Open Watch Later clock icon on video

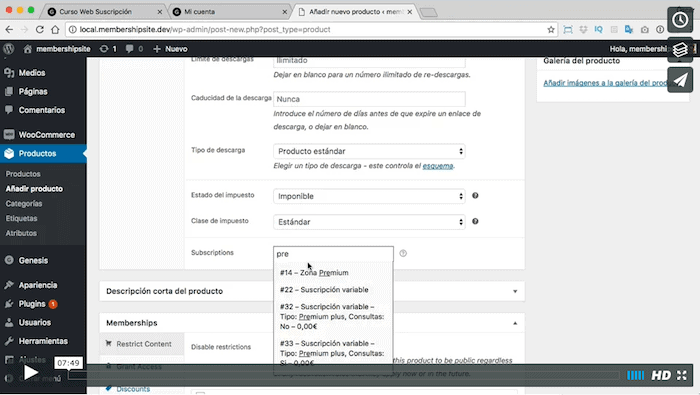click(680, 20)
